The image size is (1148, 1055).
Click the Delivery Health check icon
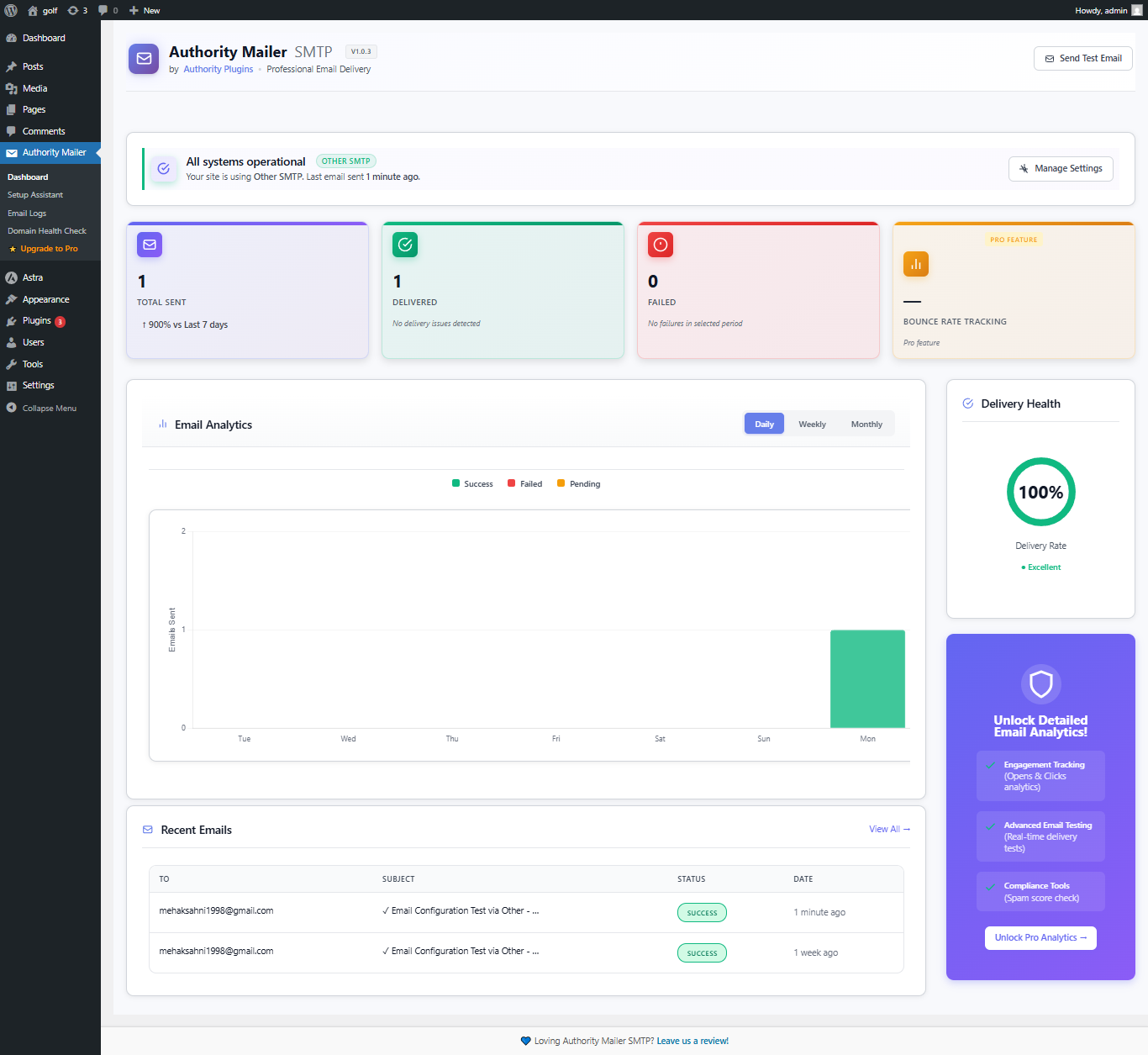pyautogui.click(x=968, y=404)
